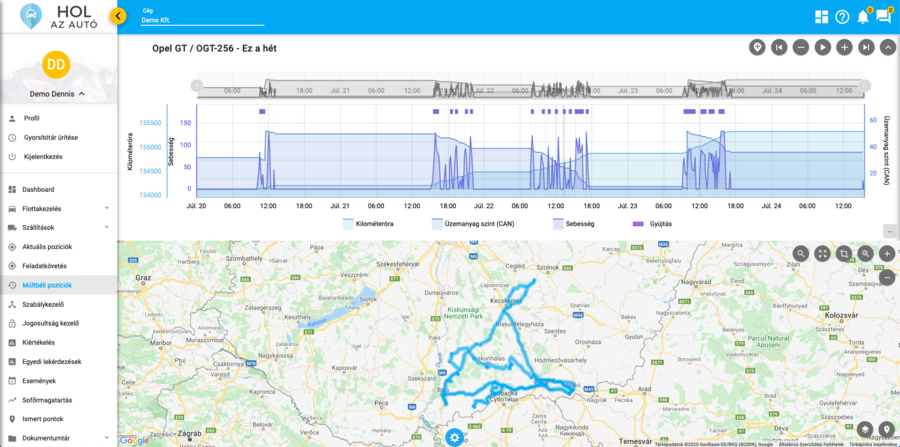This screenshot has height=447, width=900.
Task: Click the add location pin button
Action: pyautogui.click(x=758, y=47)
